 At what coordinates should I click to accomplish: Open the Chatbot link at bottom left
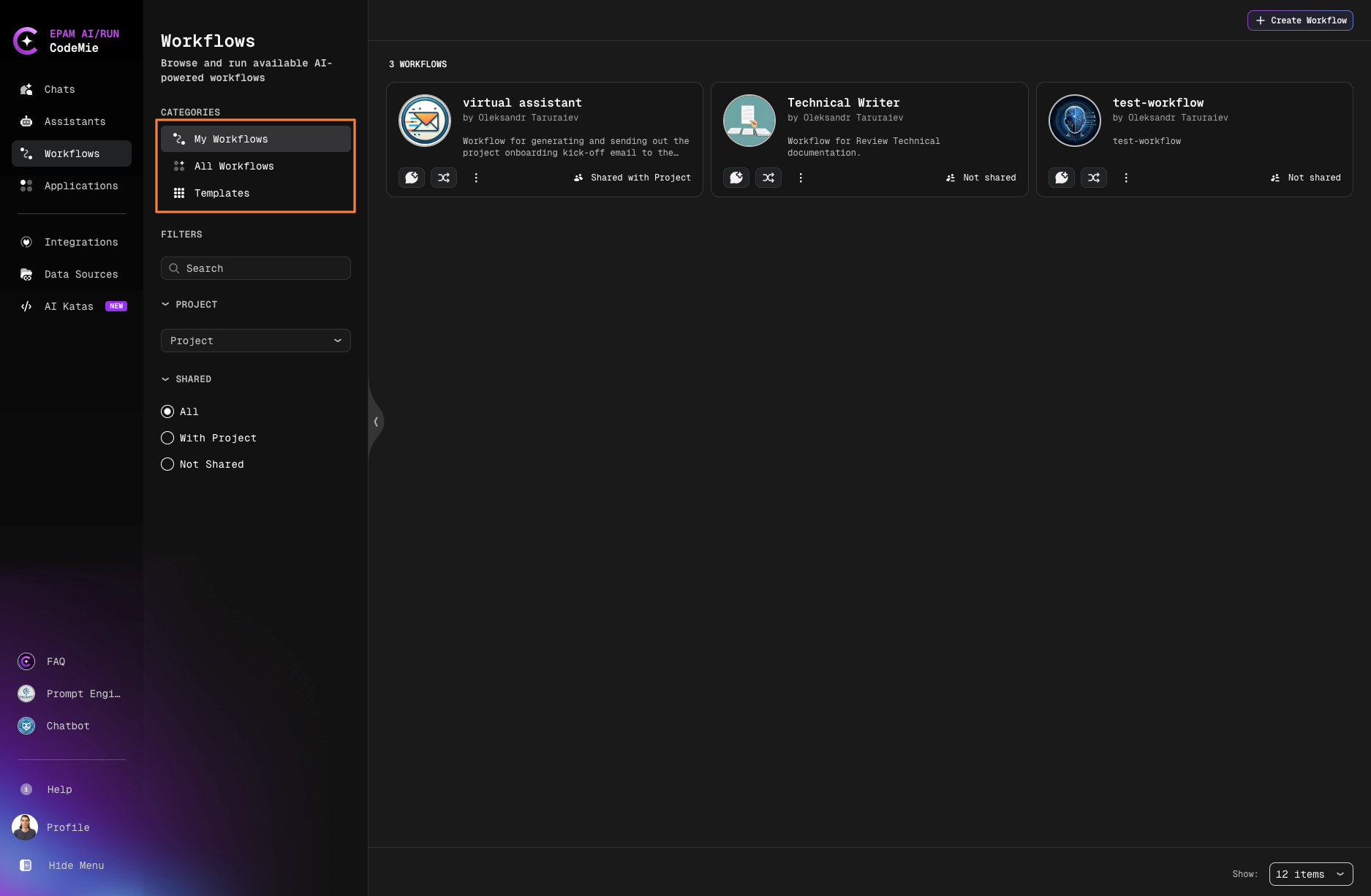67,726
